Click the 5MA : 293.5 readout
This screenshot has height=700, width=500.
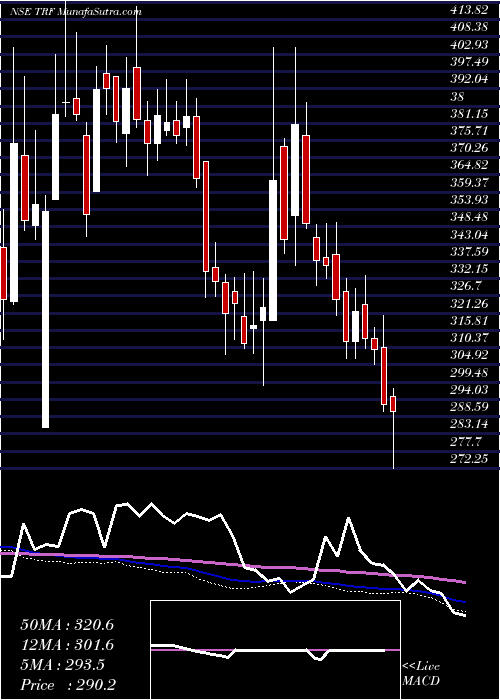pyautogui.click(x=62, y=664)
